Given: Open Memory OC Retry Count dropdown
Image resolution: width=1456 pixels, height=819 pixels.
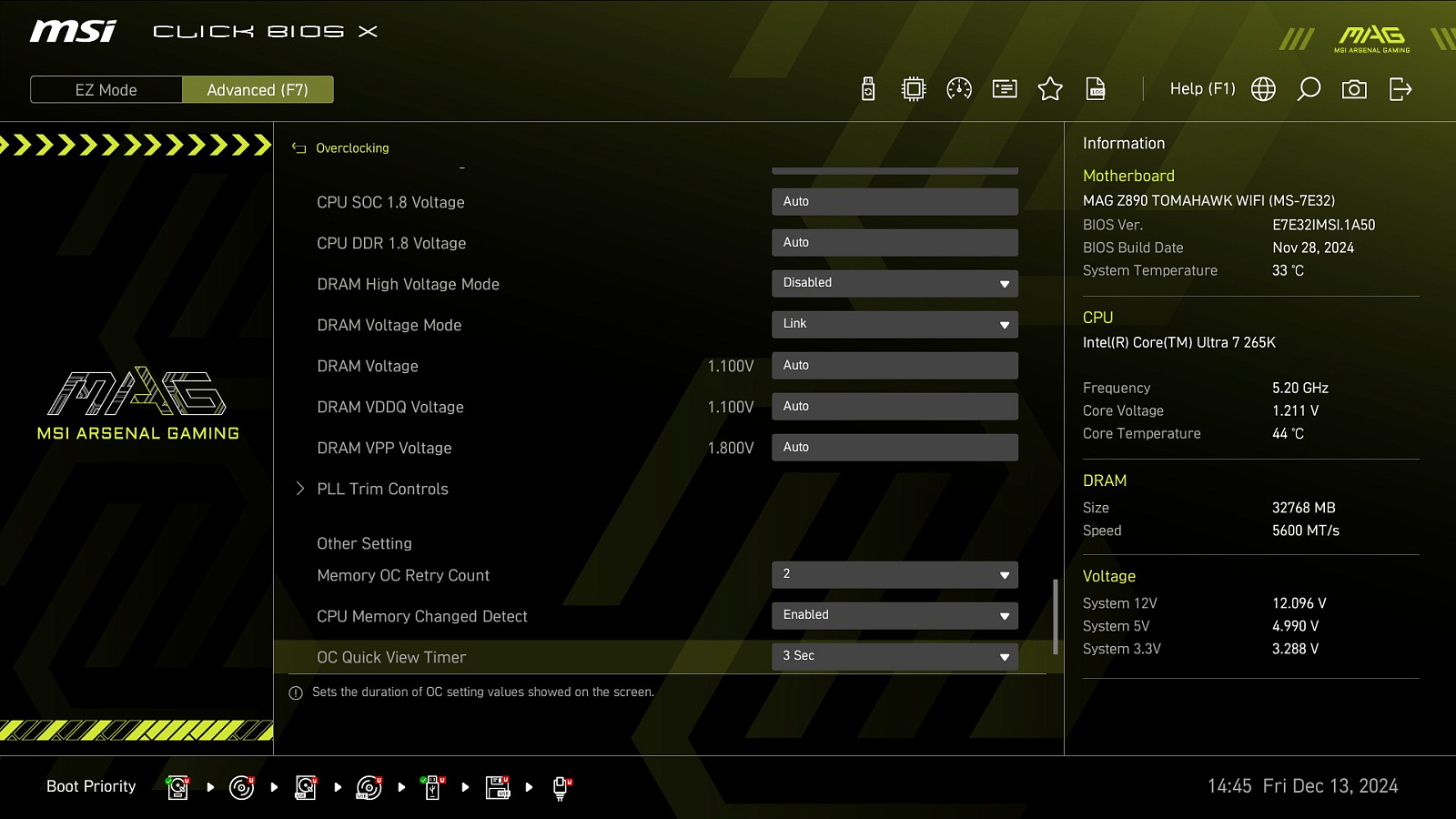Looking at the screenshot, I should point(895,574).
